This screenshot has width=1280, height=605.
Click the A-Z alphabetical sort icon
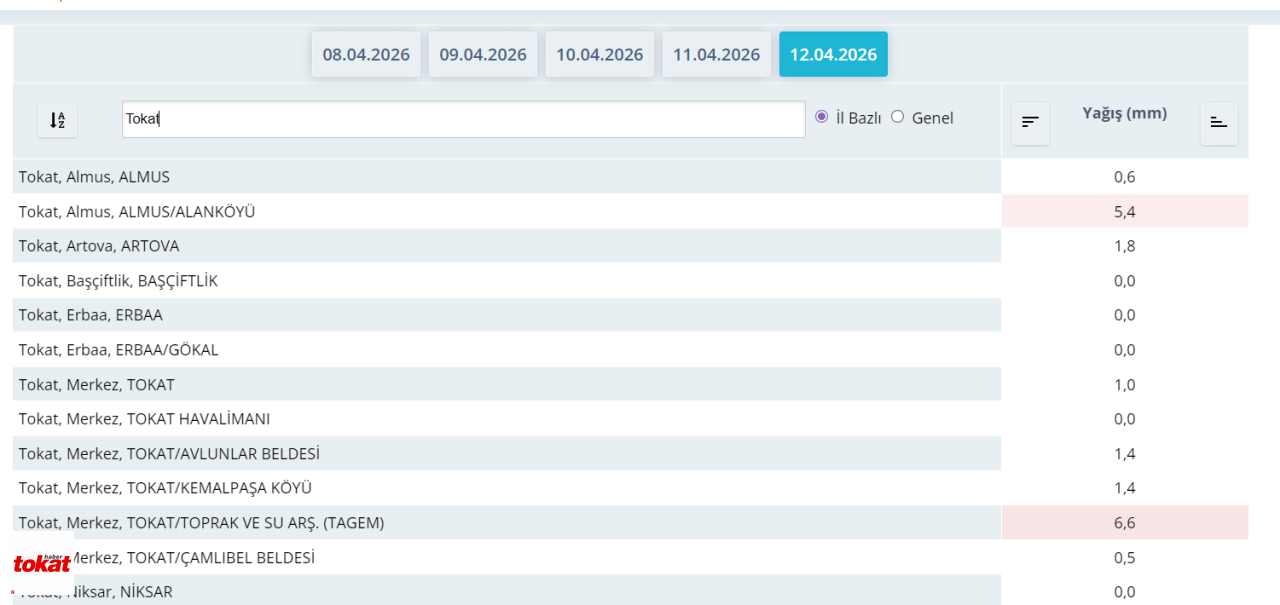tap(57, 120)
